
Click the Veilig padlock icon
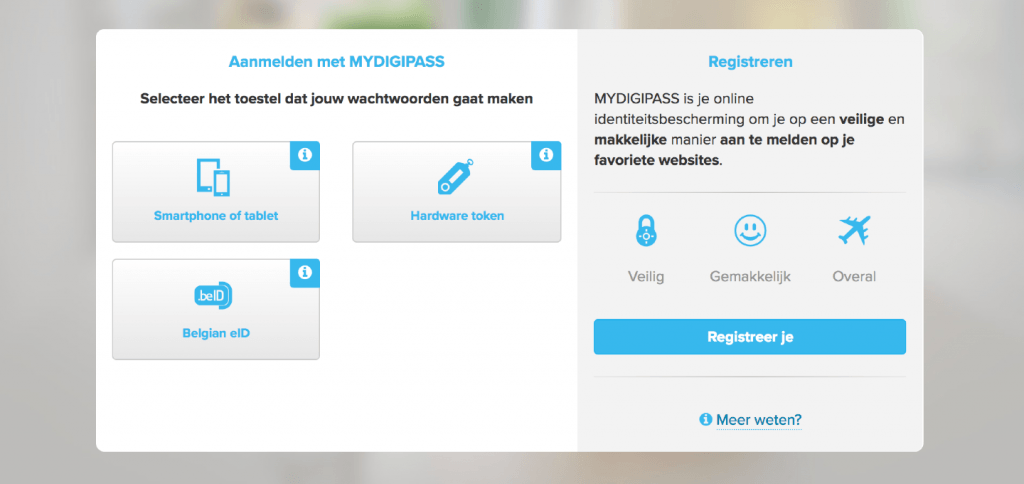[645, 231]
